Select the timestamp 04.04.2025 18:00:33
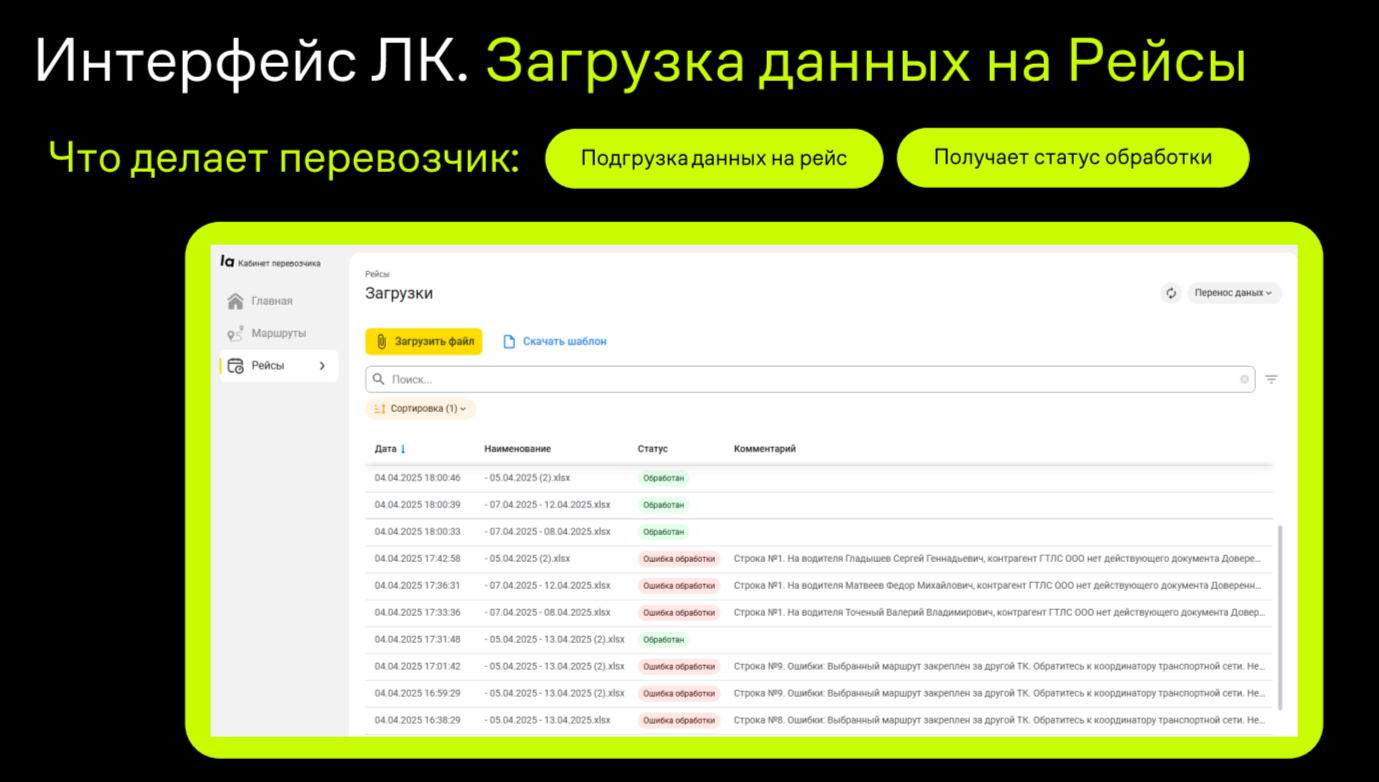 (417, 532)
